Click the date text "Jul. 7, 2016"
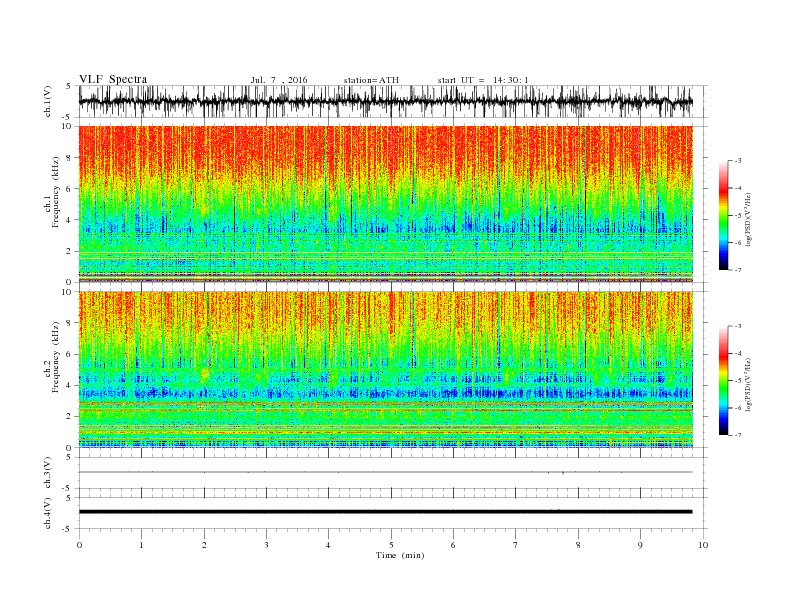The height and width of the screenshot is (612, 792). tap(279, 80)
